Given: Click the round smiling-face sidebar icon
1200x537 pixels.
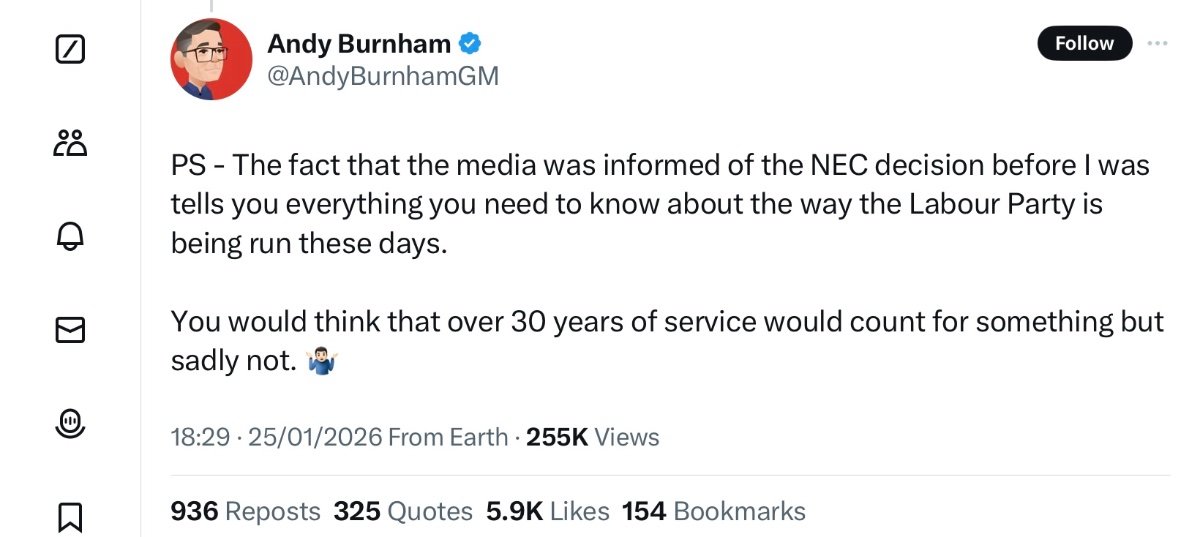Looking at the screenshot, I should click(70, 424).
